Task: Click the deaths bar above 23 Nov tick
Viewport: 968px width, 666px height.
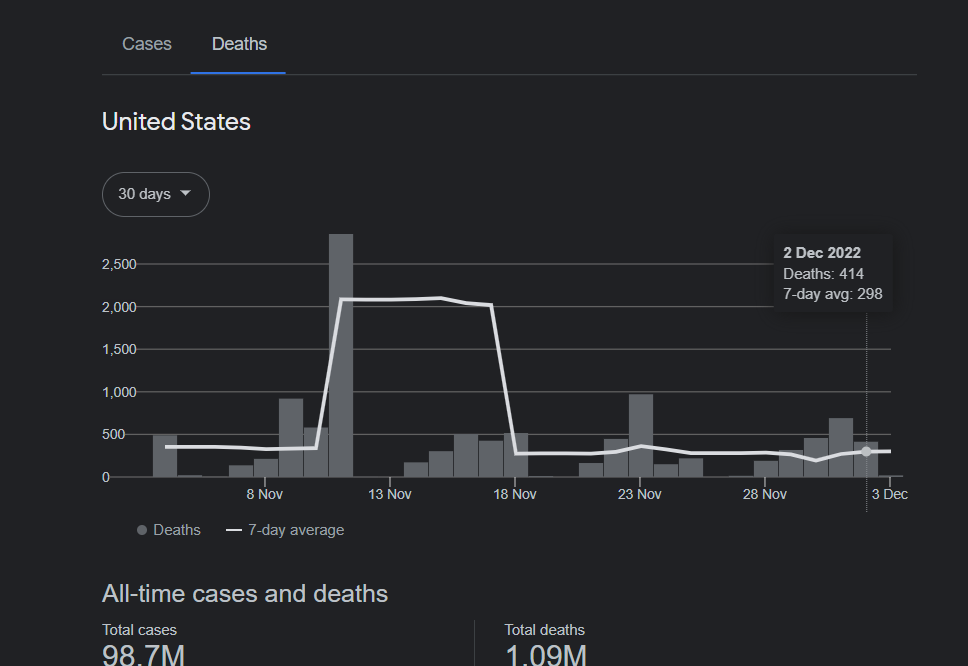Action: pyautogui.click(x=641, y=435)
